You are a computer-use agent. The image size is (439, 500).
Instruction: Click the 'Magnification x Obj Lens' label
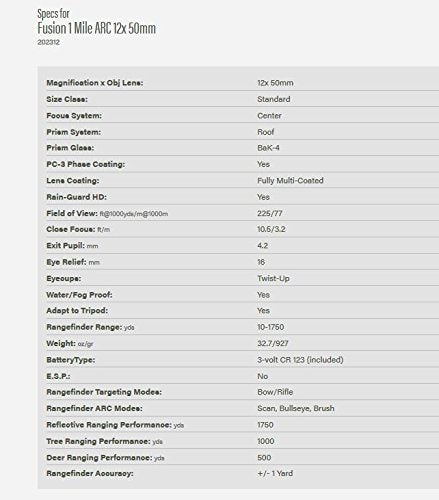(95, 83)
